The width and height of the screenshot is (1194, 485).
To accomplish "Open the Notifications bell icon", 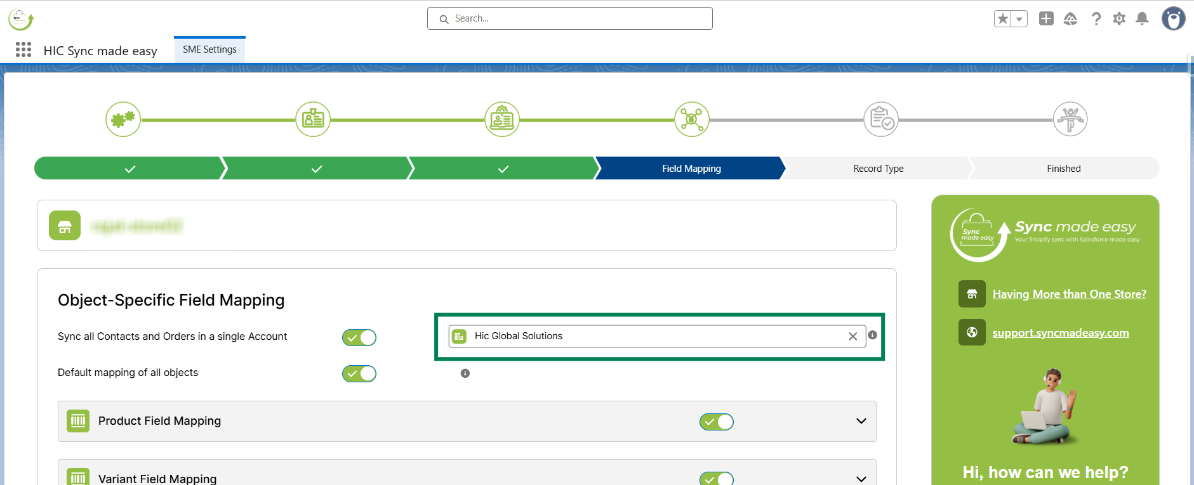I will pos(1141,19).
